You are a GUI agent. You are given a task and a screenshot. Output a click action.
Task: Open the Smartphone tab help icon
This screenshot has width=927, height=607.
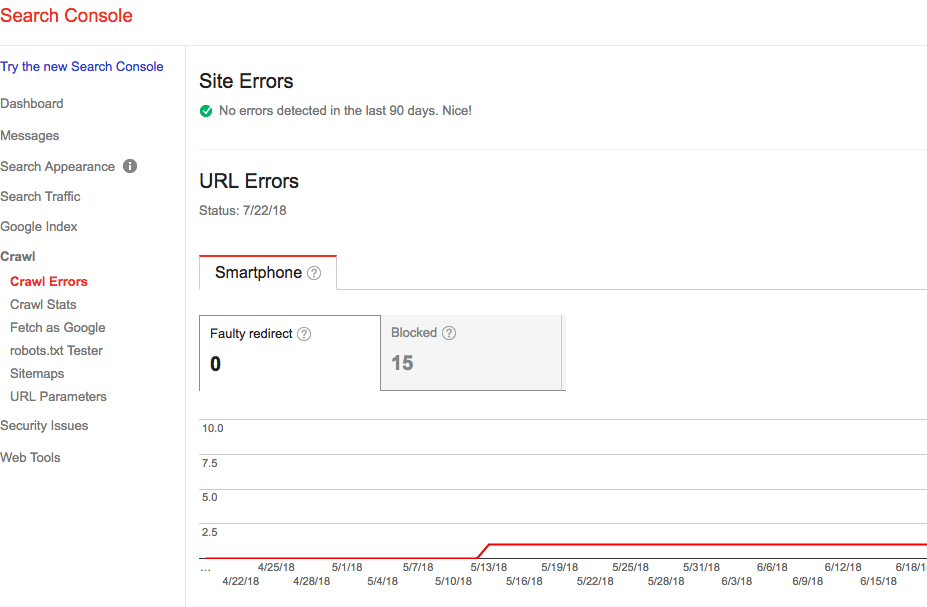pos(314,272)
